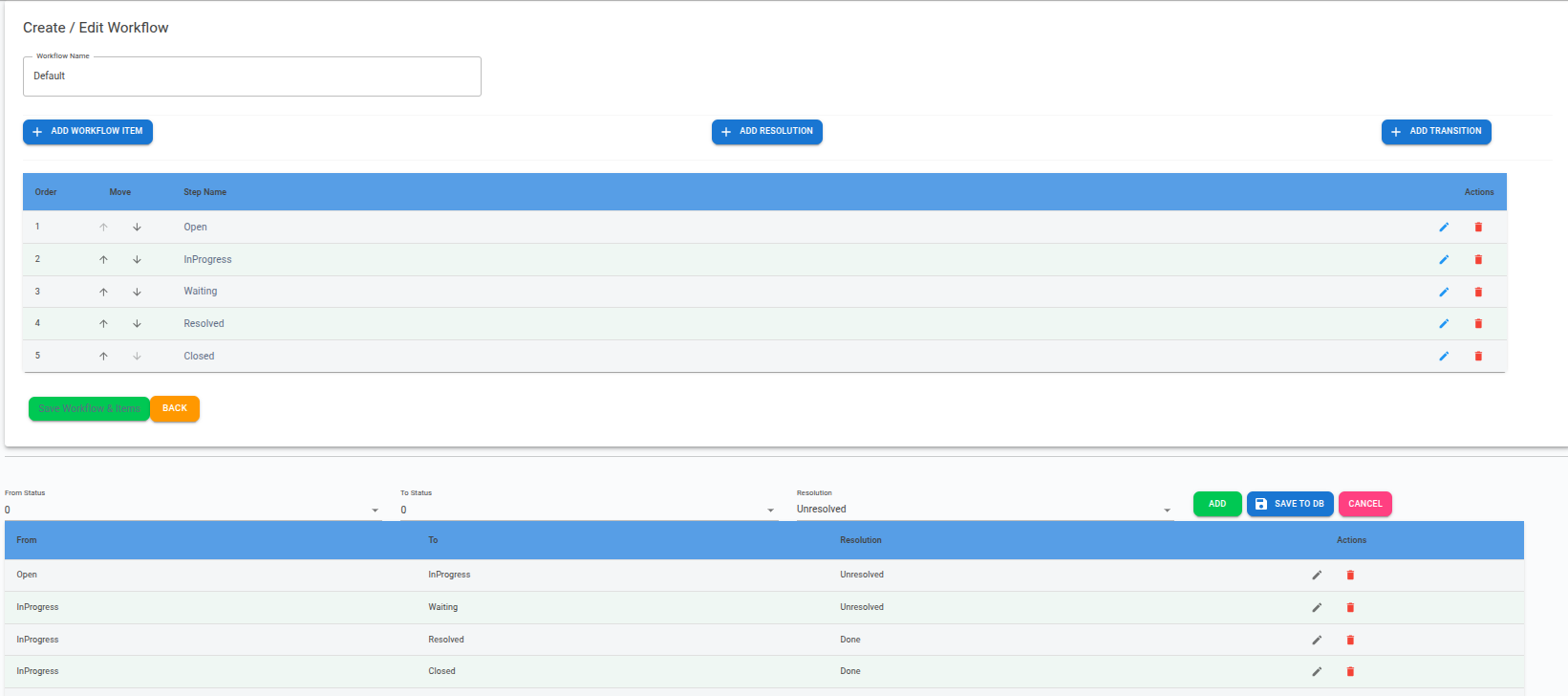This screenshot has height=696, width=1568.
Task: Edit the InProgress workflow step
Action: (x=1444, y=260)
